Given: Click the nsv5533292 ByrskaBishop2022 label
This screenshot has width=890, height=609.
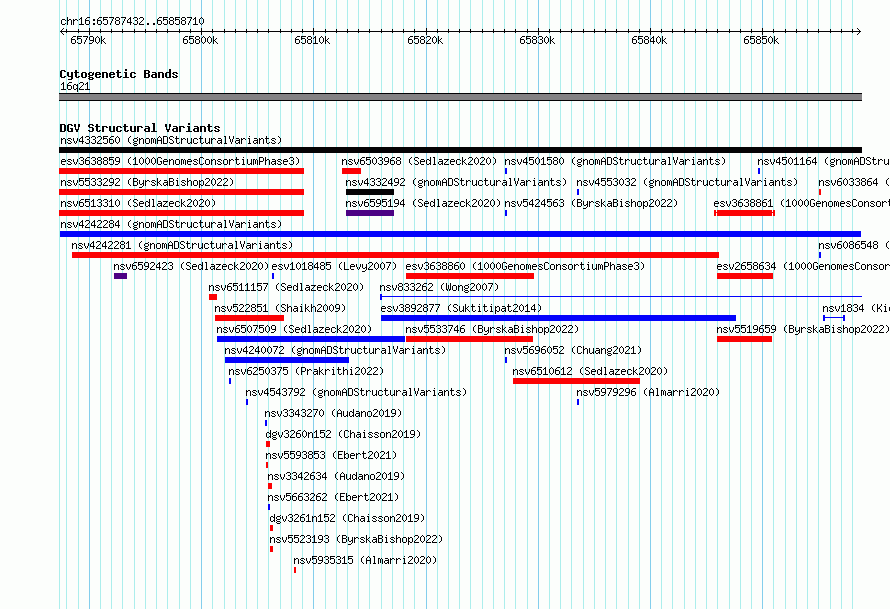Looking at the screenshot, I should 147,182.
